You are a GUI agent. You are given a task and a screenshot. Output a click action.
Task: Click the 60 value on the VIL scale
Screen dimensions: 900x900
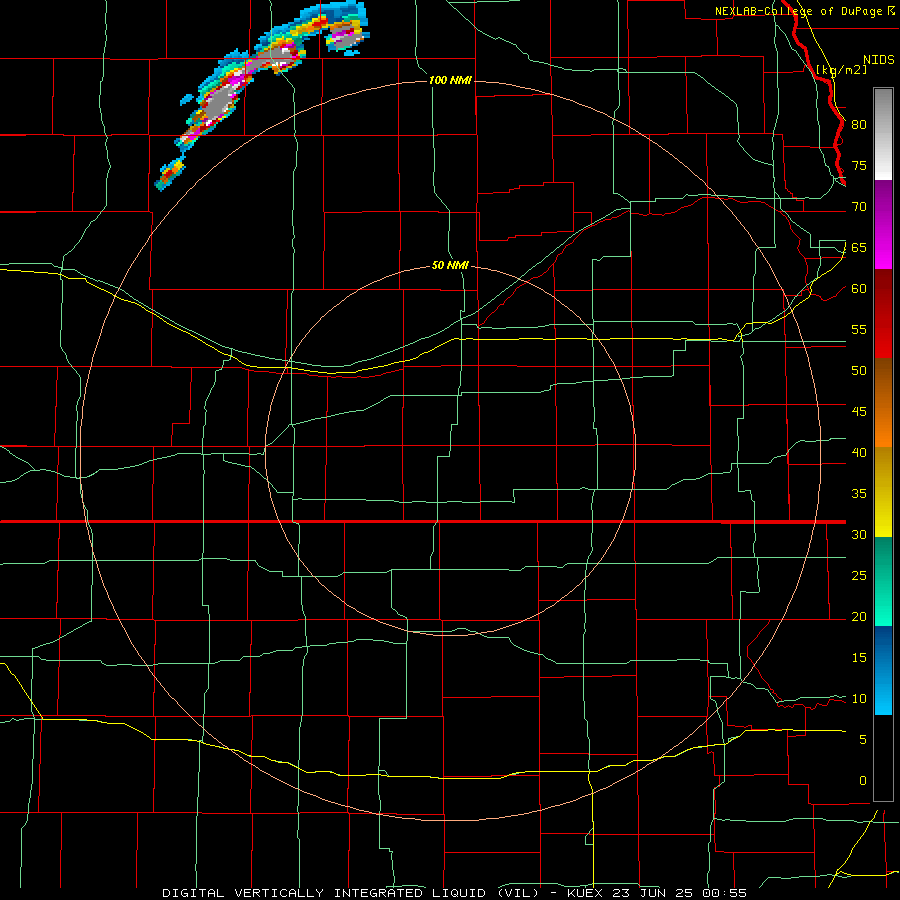859,289
